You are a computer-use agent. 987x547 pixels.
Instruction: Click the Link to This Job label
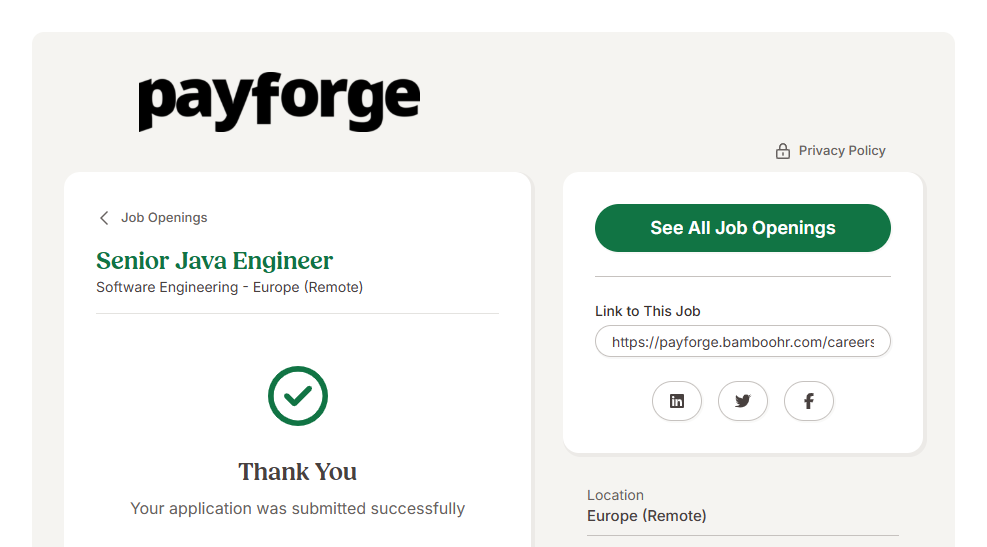point(647,311)
